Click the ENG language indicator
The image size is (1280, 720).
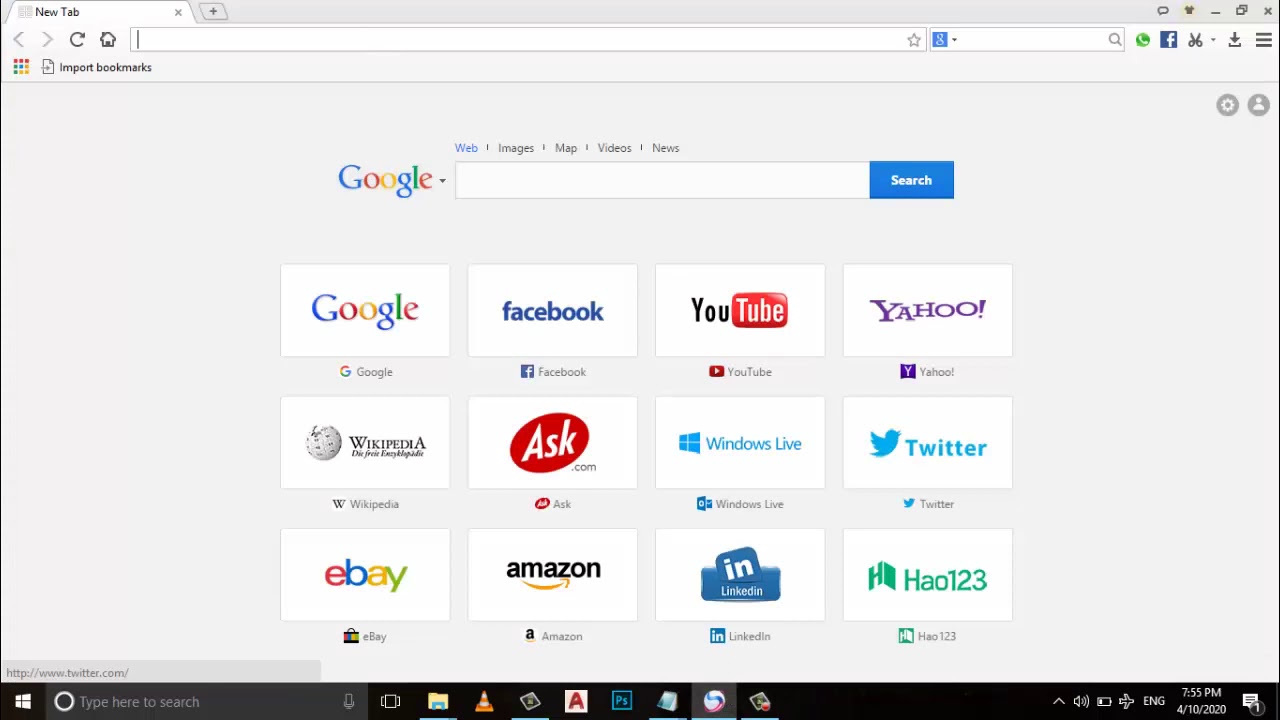point(1154,702)
